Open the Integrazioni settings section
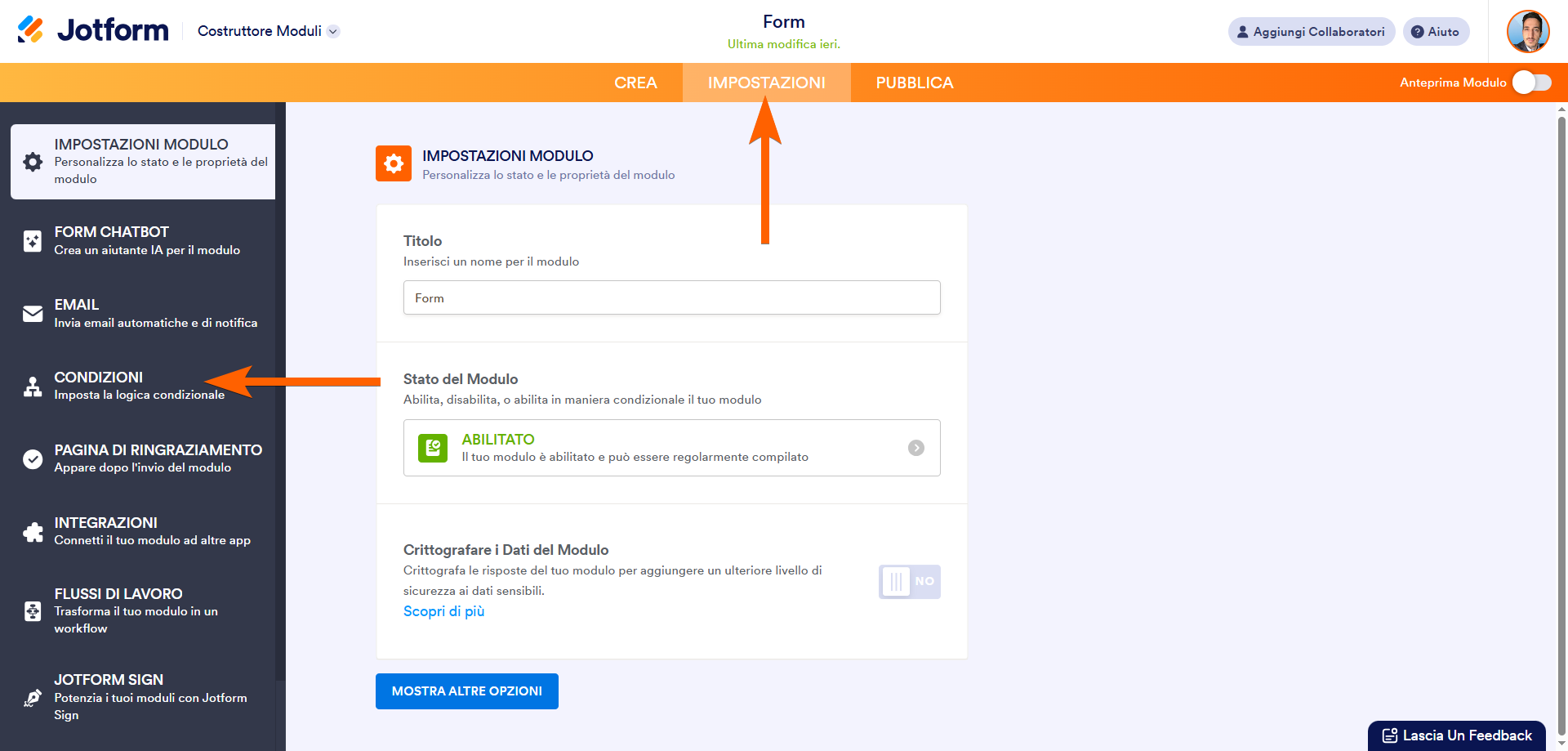 (143, 531)
